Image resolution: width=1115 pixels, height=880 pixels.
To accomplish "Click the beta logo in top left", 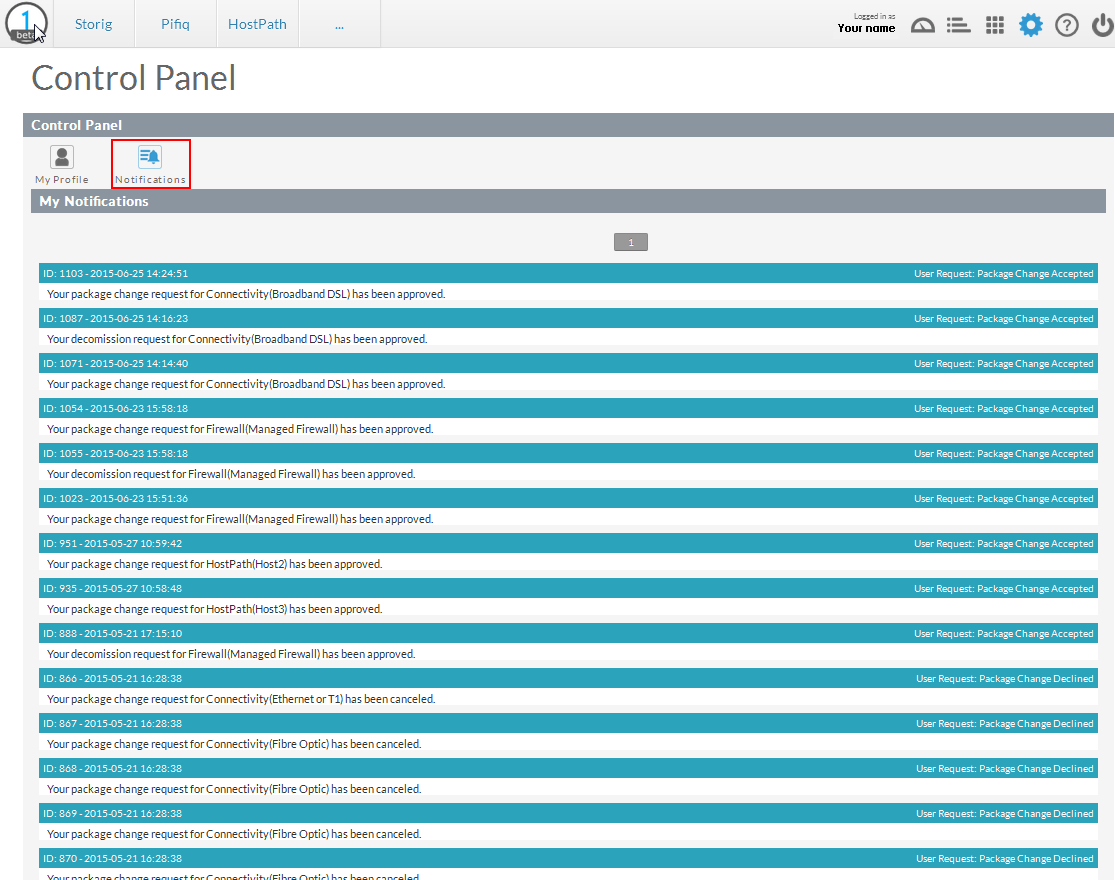I will [x=26, y=23].
